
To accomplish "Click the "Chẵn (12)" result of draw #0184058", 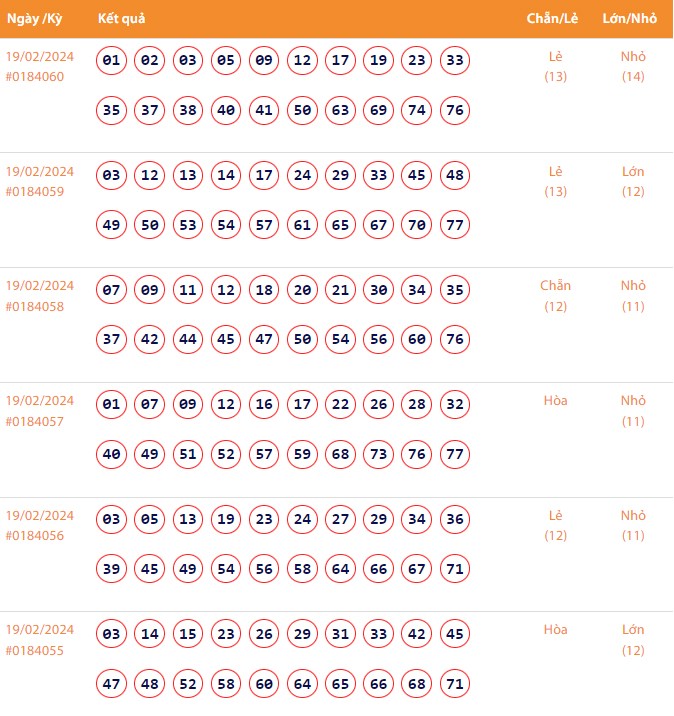I will 555,296.
